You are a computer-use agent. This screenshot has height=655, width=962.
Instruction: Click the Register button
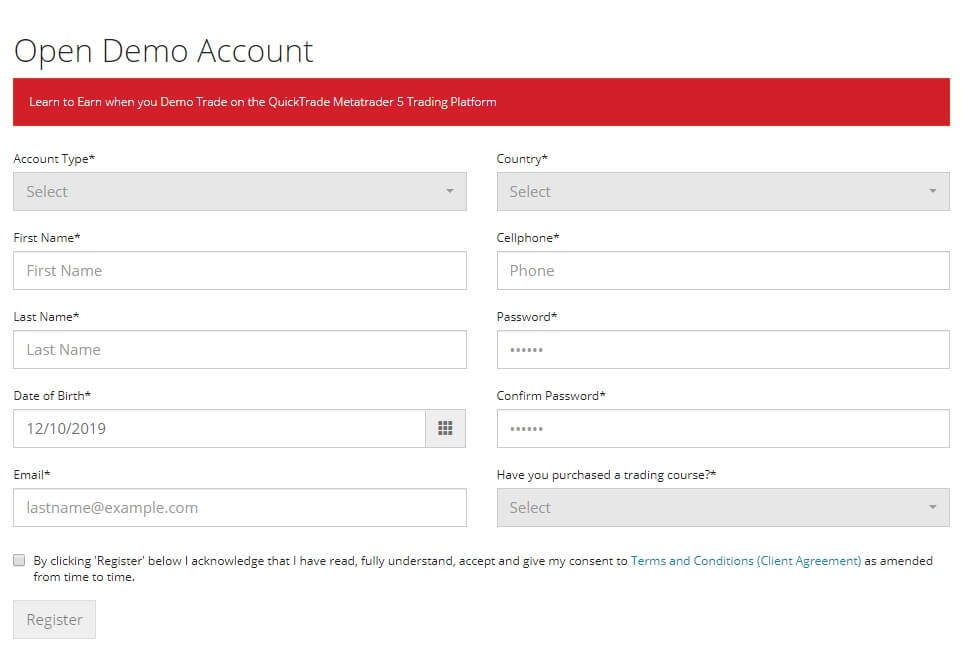click(55, 619)
